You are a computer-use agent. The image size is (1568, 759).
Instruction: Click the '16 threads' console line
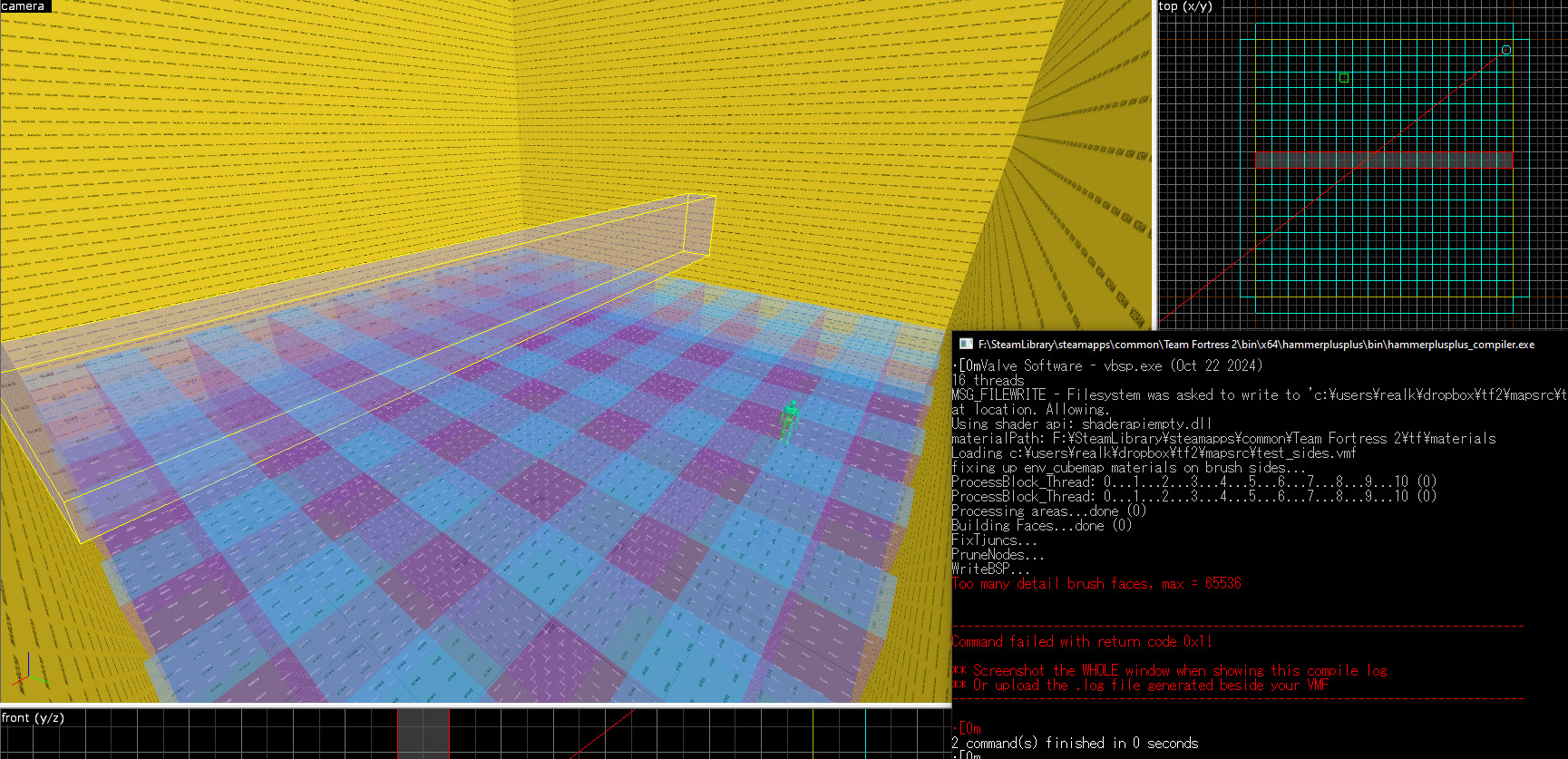(988, 381)
